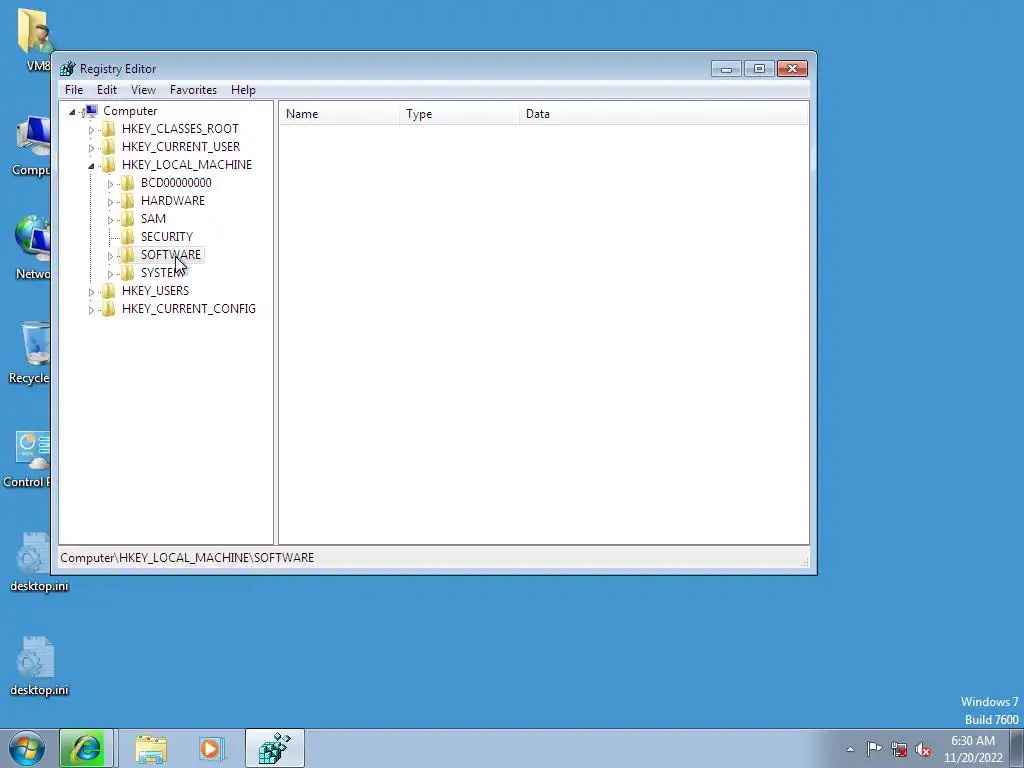The image size is (1024, 768).
Task: Click the Computer icon in tree
Action: pos(91,111)
